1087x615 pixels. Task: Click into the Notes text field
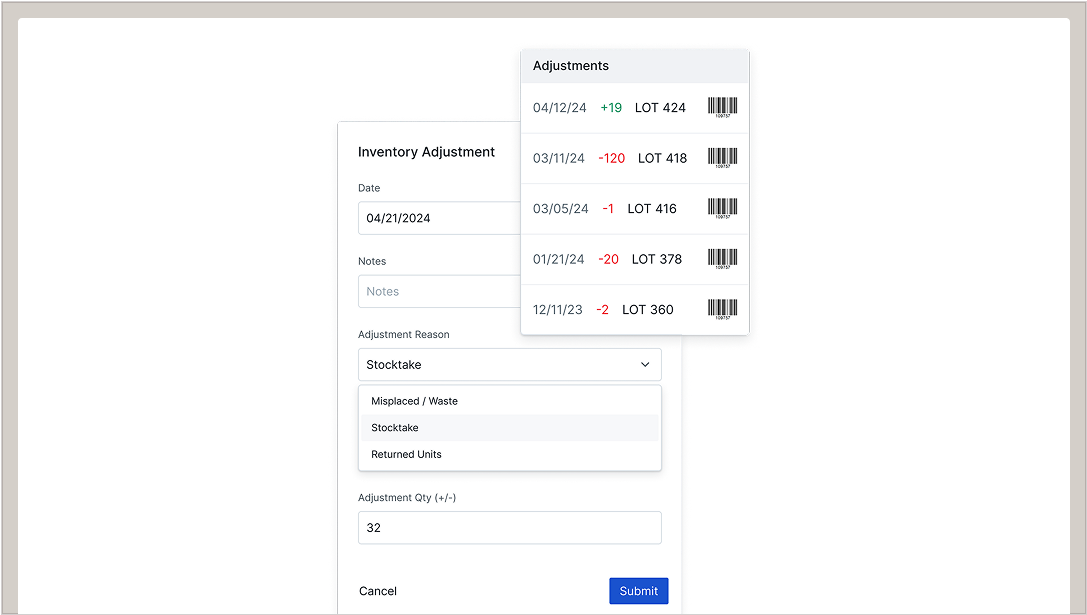pos(438,292)
